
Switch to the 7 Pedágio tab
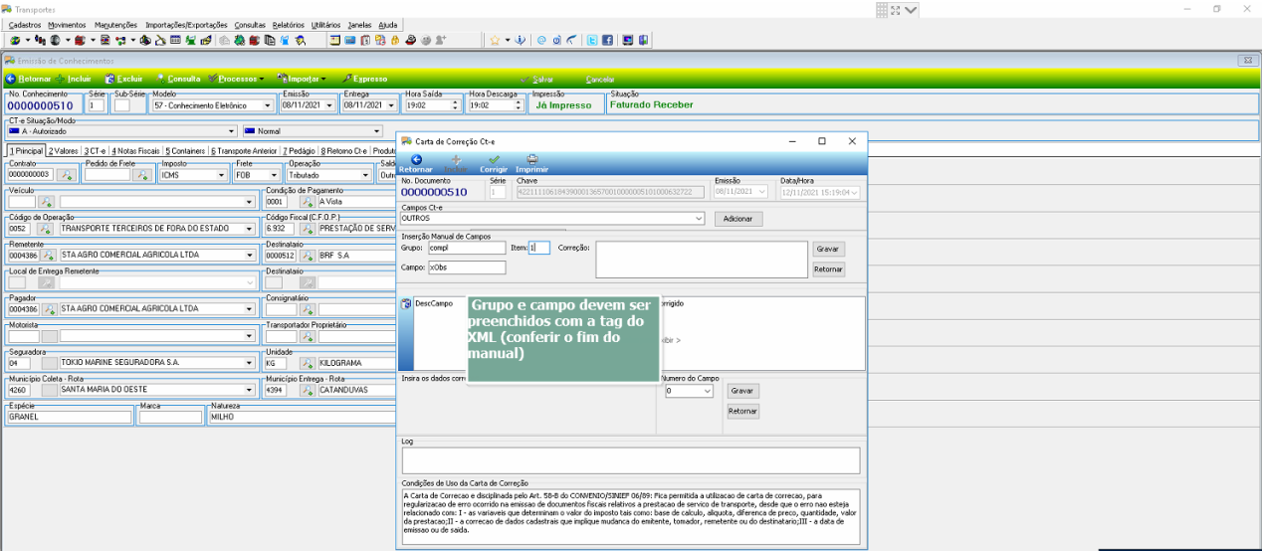click(x=299, y=151)
